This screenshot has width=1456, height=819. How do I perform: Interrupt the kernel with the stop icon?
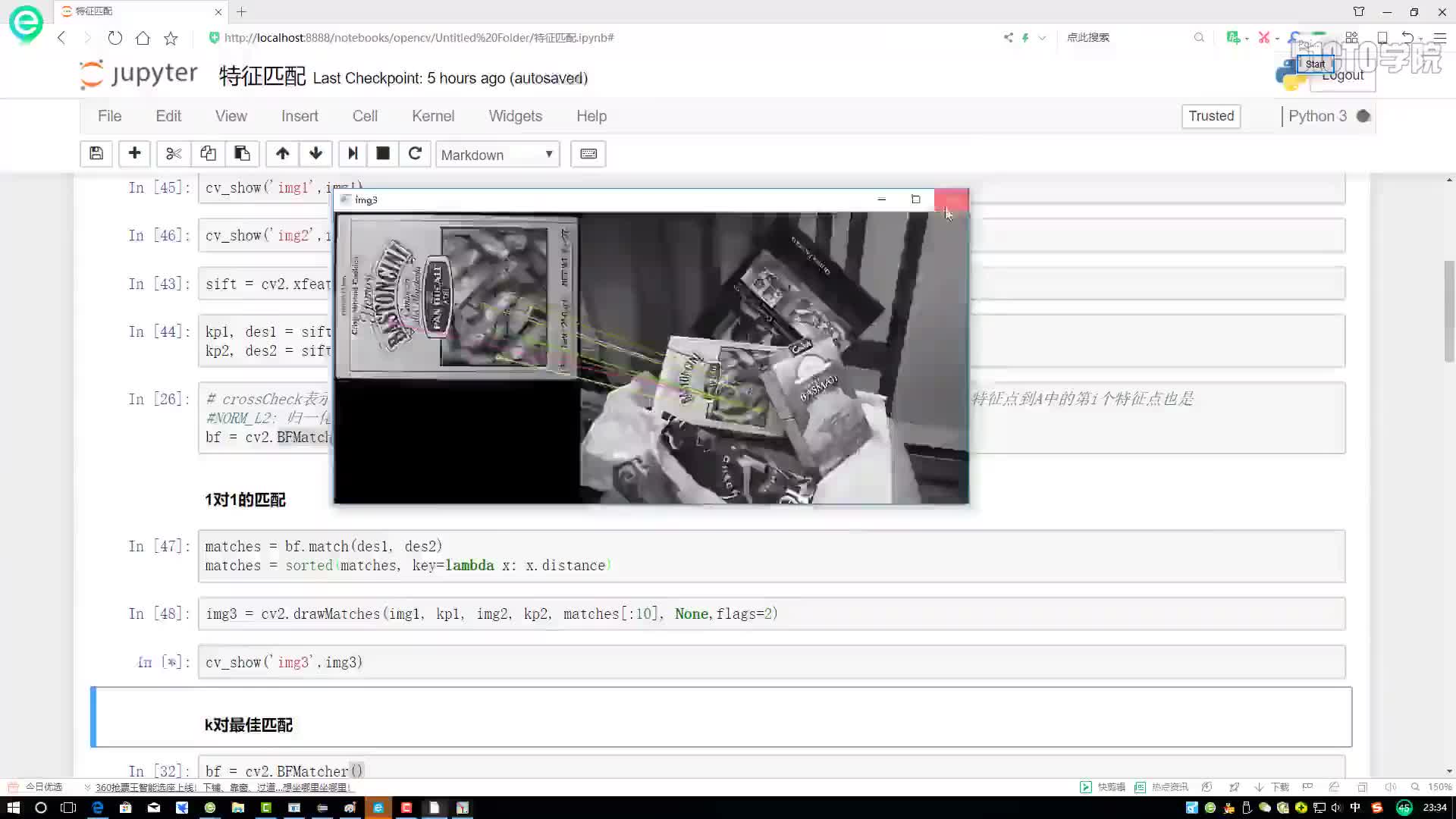pyautogui.click(x=383, y=154)
